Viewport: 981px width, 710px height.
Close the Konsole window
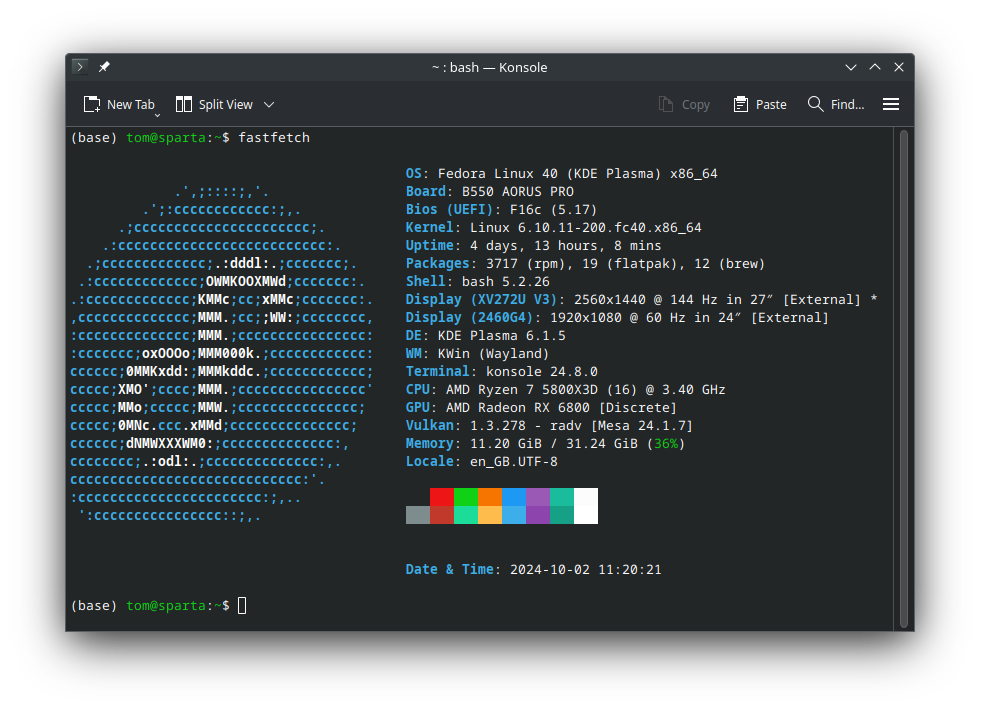point(899,67)
